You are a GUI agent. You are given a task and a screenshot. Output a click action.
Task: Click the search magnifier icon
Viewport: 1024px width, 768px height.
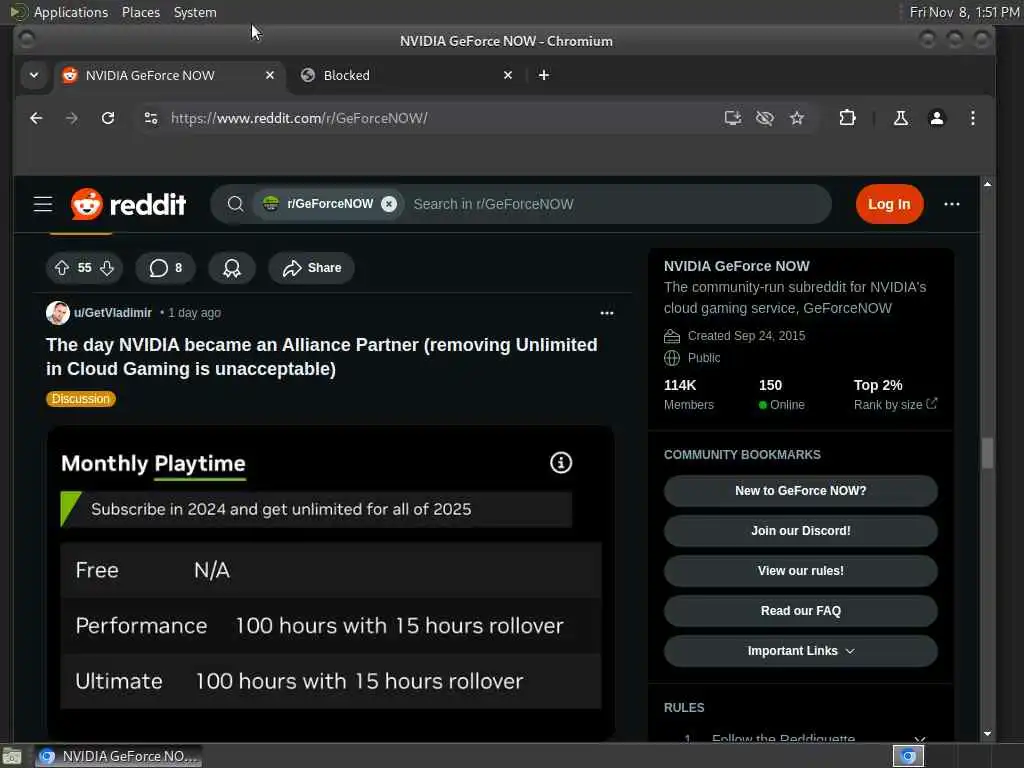click(236, 204)
